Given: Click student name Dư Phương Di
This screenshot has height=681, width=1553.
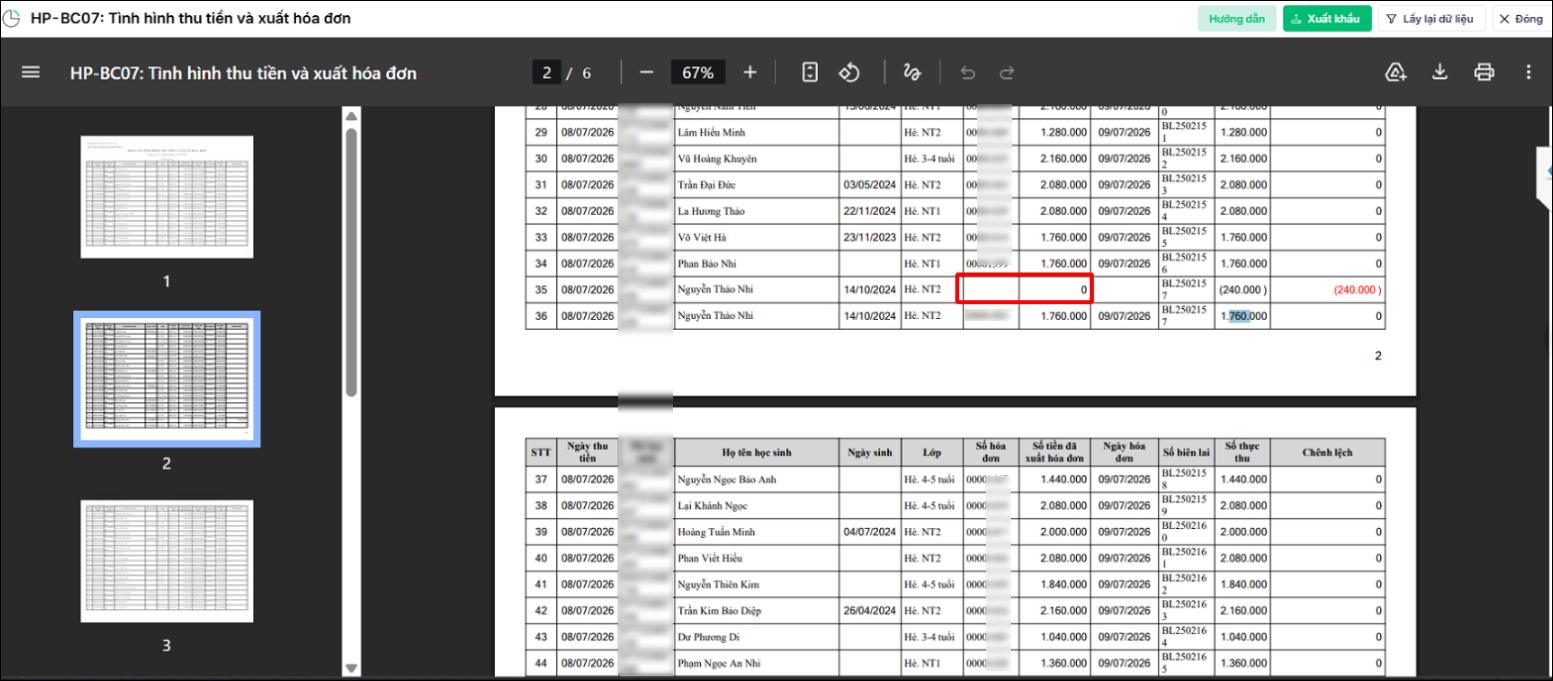Looking at the screenshot, I should 710,636.
